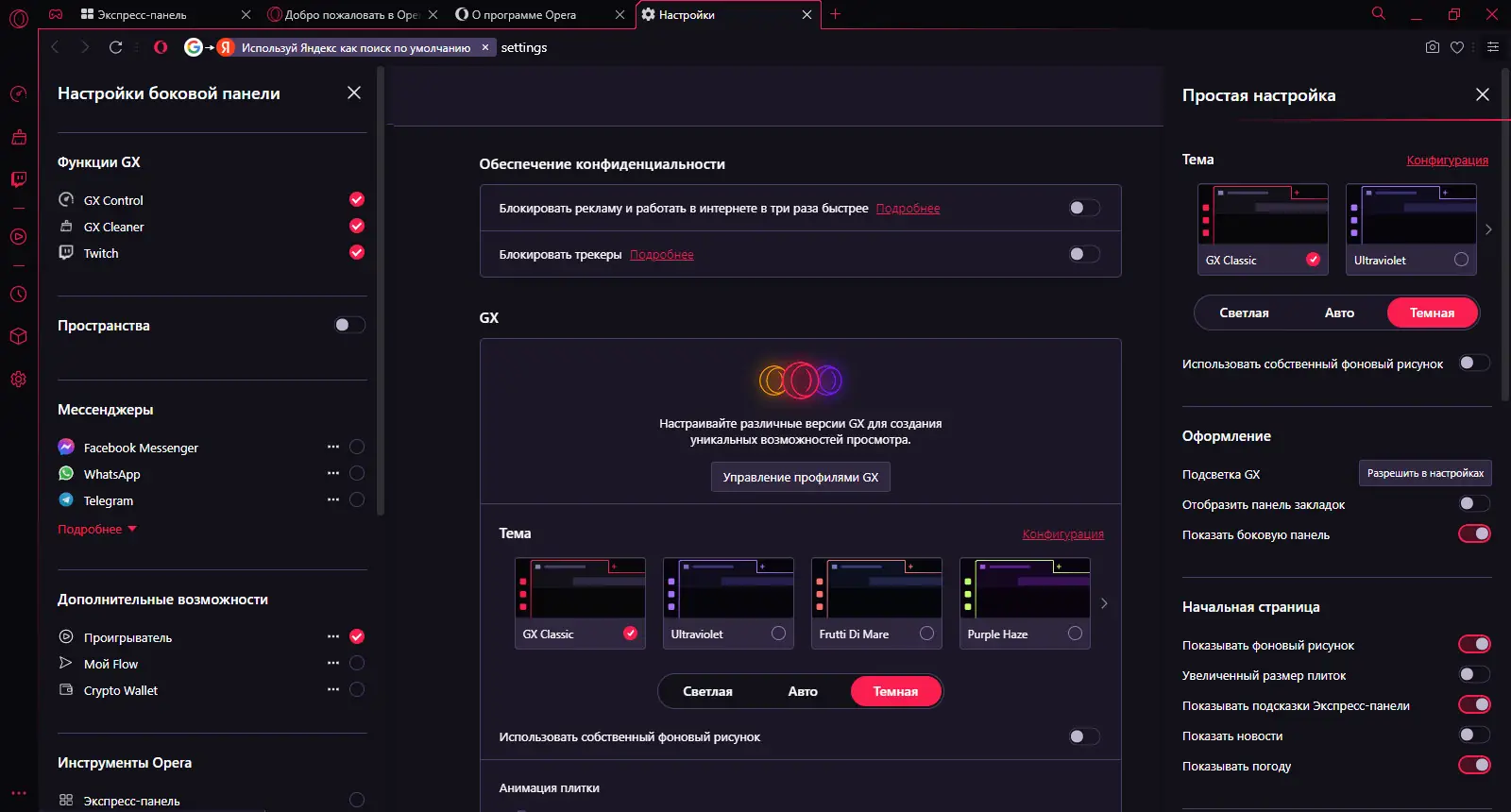Open Проигрыватель options dots
This screenshot has height=812, width=1511.
333,636
